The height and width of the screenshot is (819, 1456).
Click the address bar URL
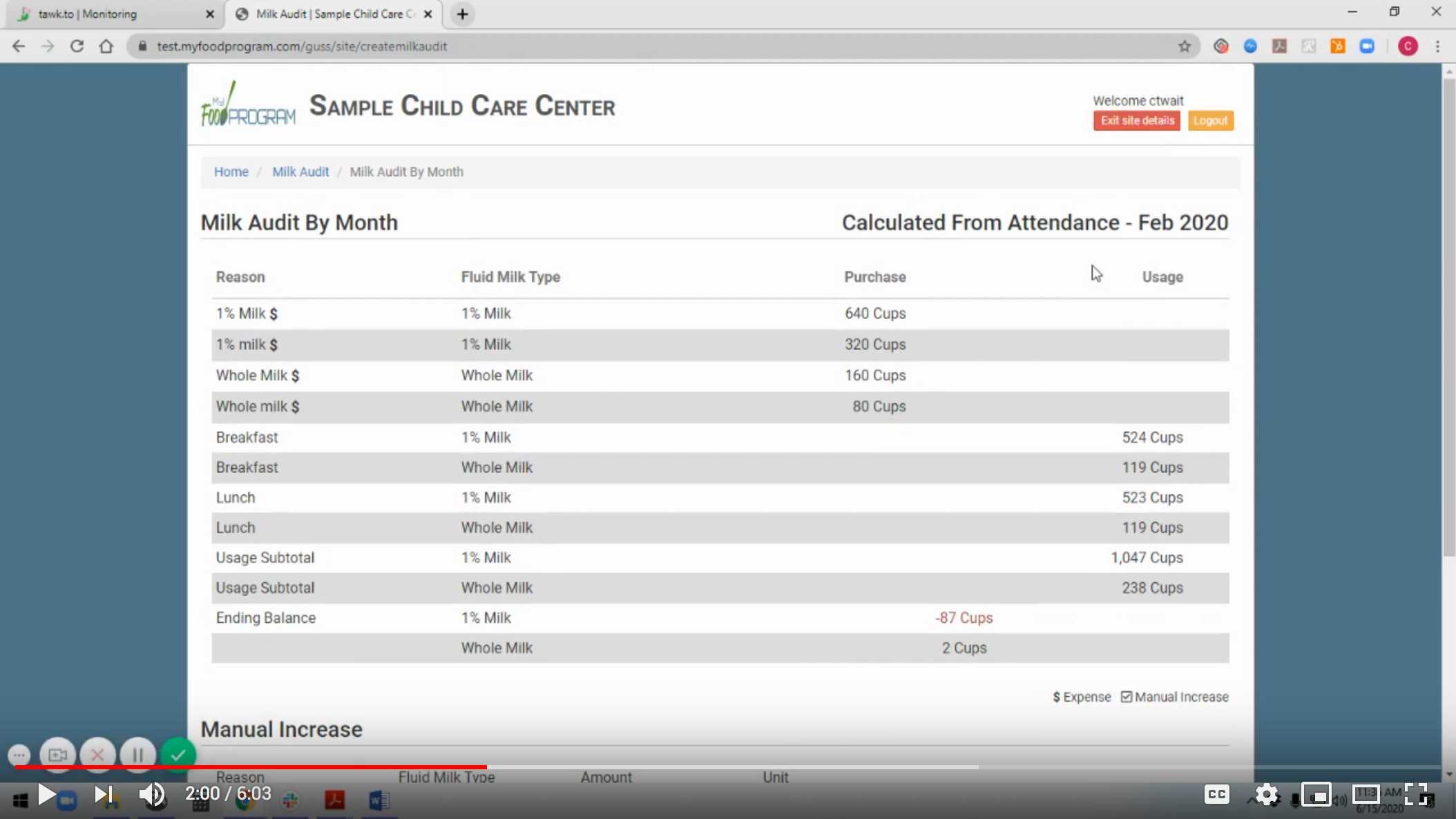[302, 46]
